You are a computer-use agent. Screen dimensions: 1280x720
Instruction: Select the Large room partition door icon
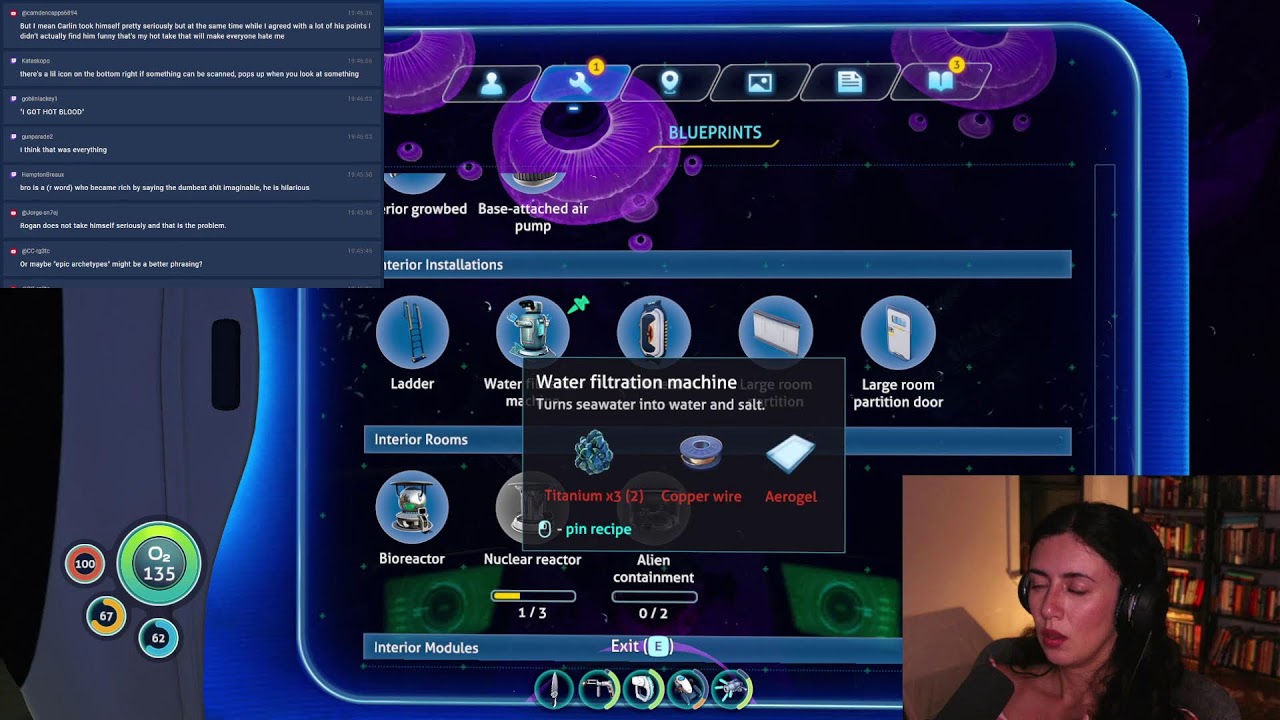898,332
